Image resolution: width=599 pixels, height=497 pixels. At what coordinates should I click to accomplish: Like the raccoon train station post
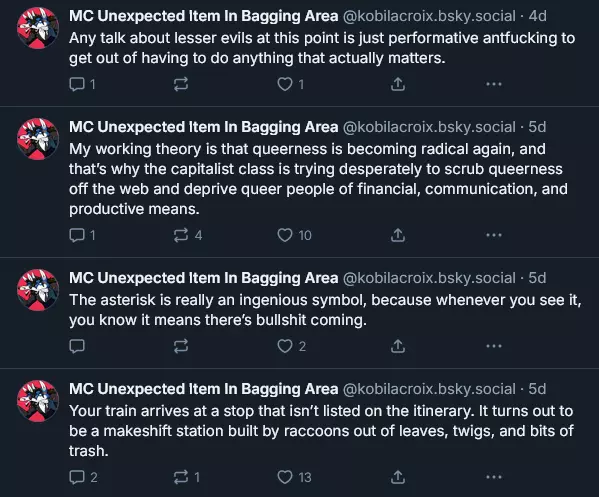pyautogui.click(x=294, y=477)
